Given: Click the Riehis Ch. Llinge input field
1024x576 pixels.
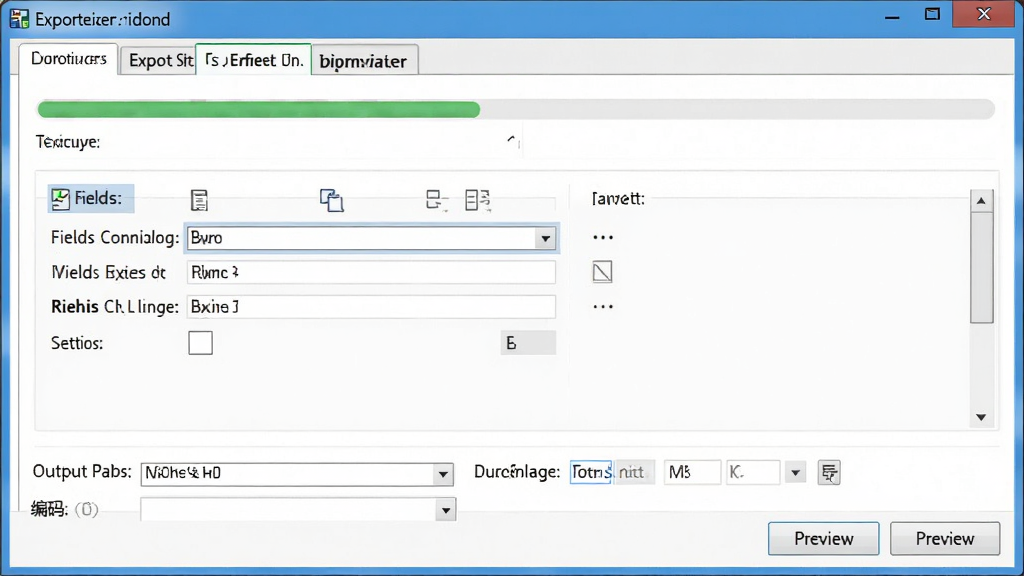Looking at the screenshot, I should point(371,307).
